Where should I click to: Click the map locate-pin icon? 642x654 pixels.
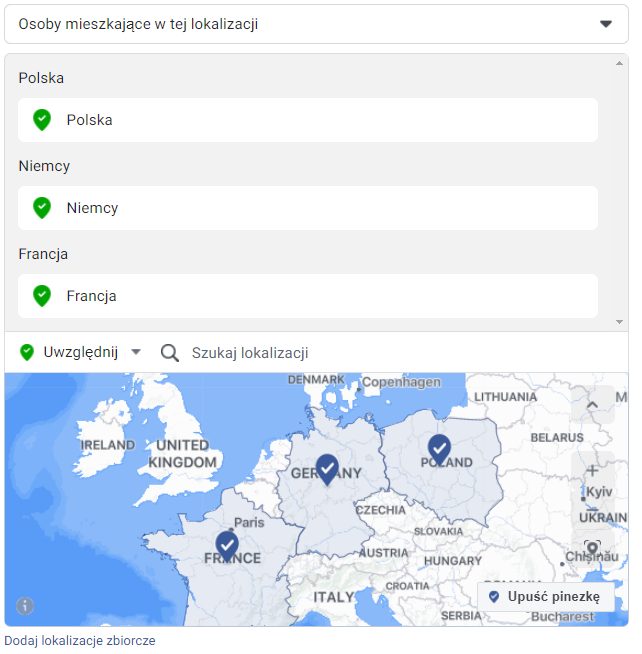pyautogui.click(x=592, y=547)
